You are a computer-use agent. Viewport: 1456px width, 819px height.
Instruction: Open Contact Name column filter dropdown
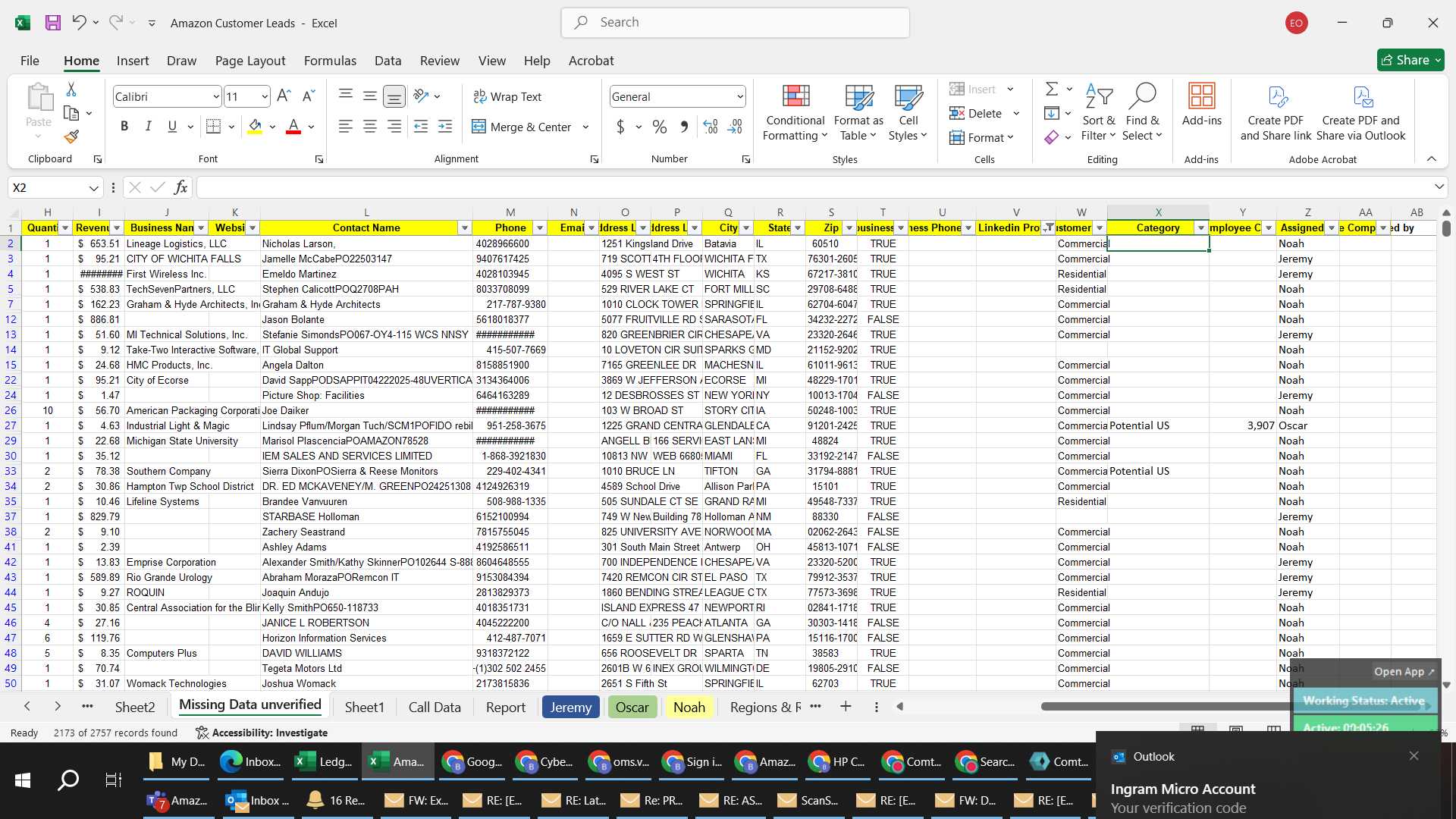point(464,228)
